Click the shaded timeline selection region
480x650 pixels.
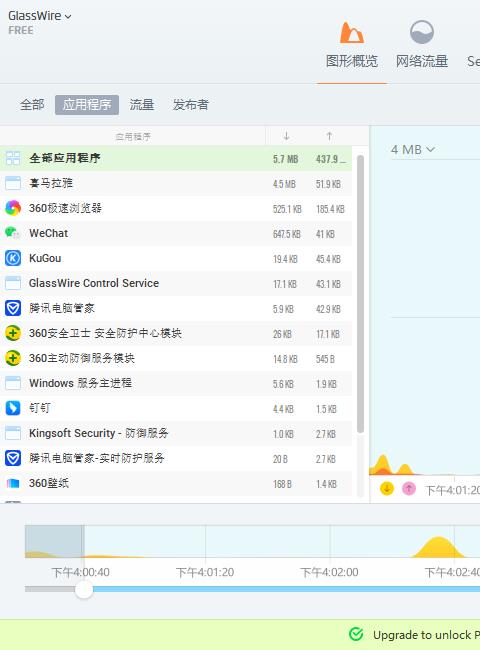coord(54,541)
